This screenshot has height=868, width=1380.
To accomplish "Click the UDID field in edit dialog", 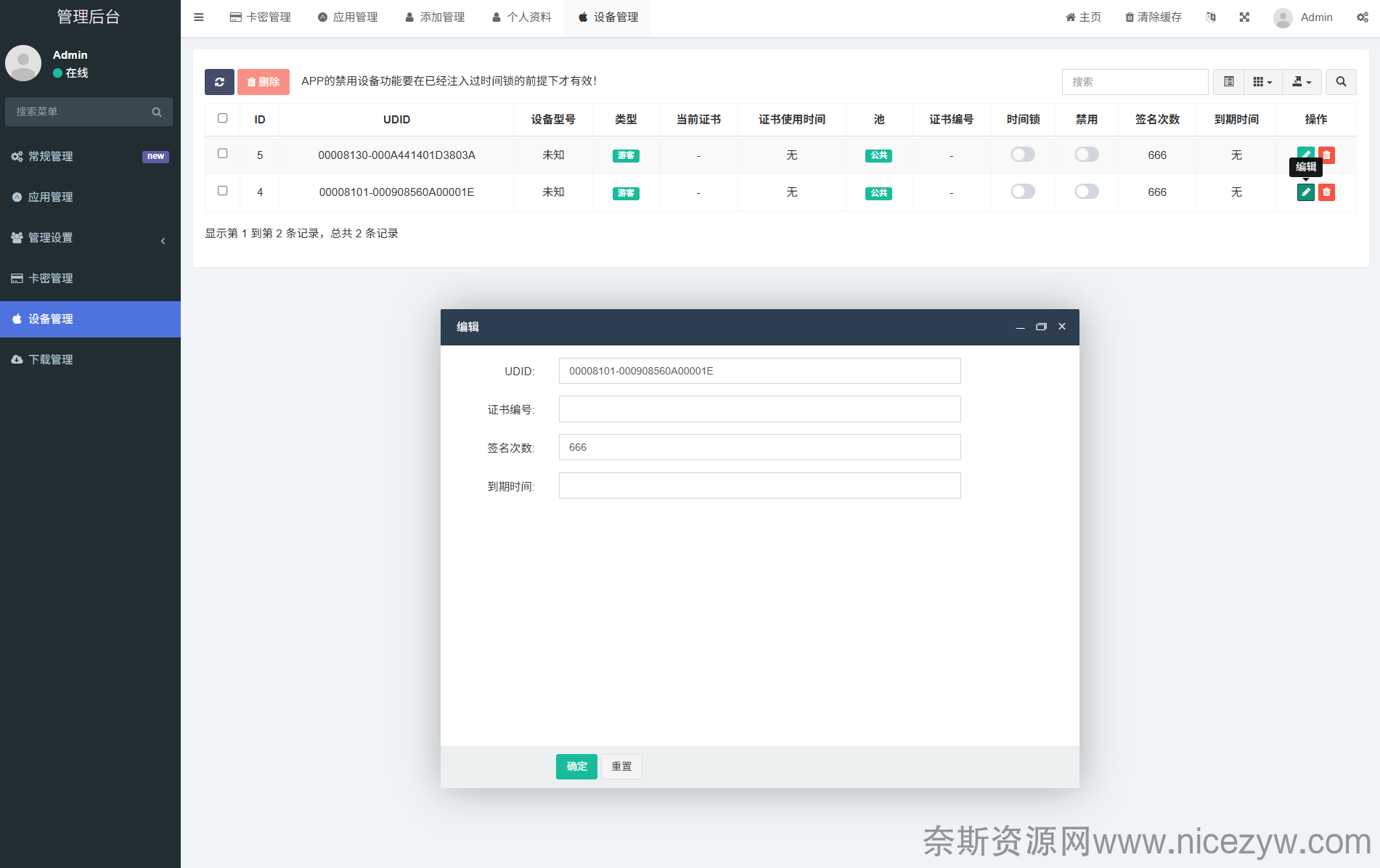I will (759, 371).
